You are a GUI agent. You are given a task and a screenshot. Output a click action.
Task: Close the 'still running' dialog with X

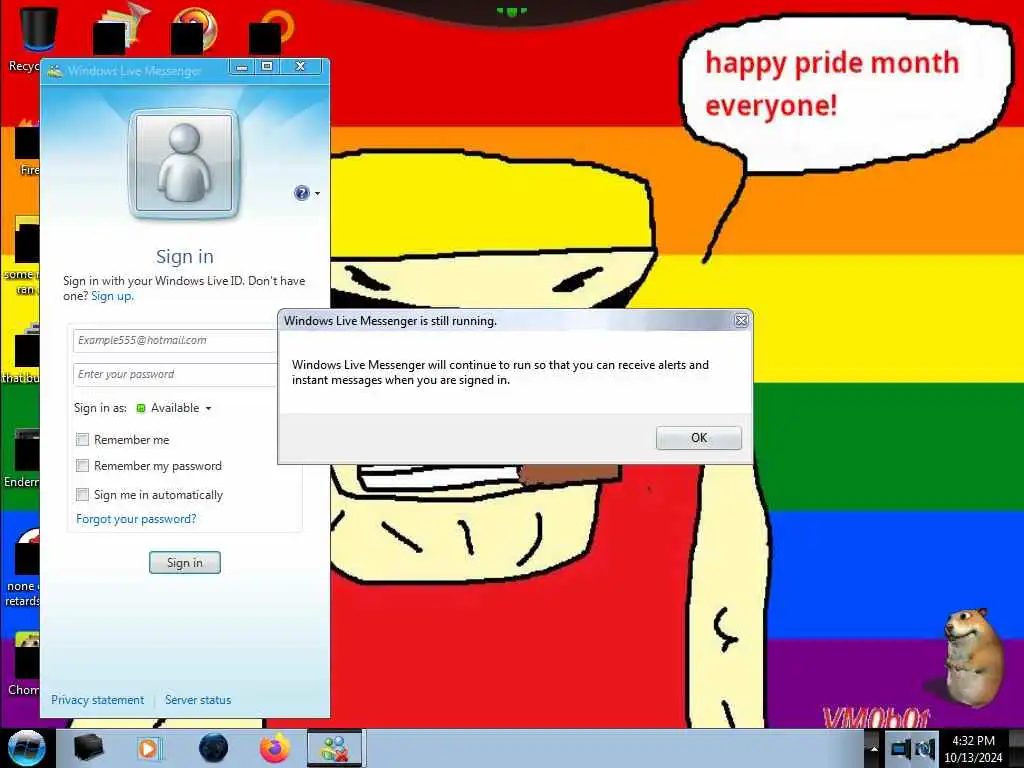click(x=741, y=321)
